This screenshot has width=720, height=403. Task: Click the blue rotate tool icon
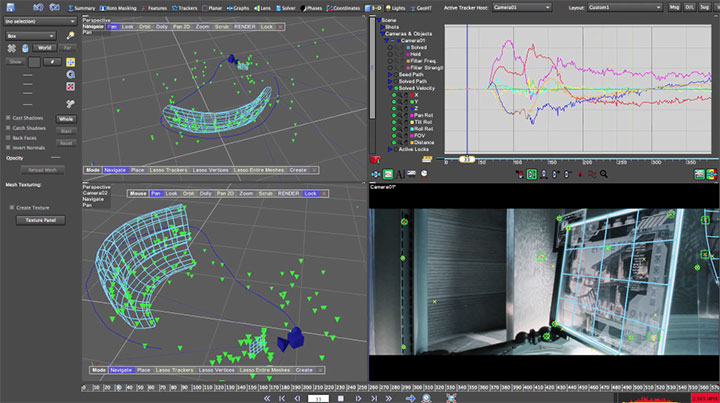[x=70, y=74]
